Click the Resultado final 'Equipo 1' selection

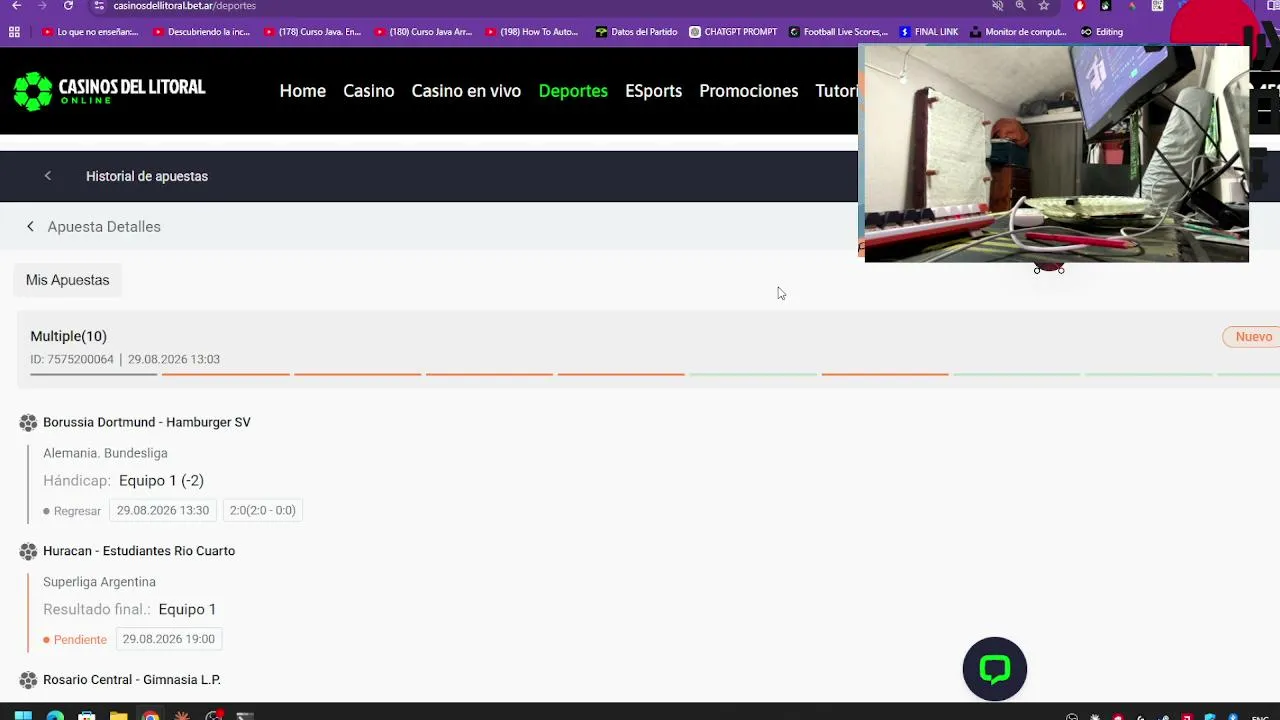tap(187, 609)
